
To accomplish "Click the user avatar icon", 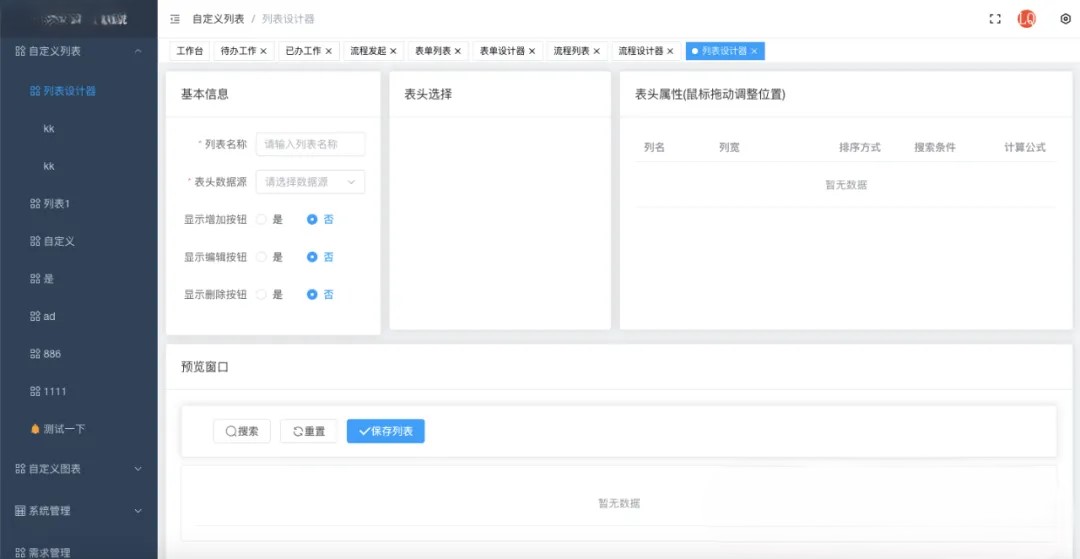I will (1026, 19).
